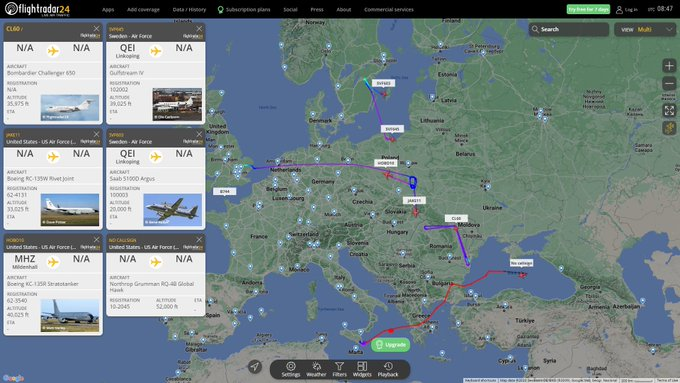Open Subscription plans menu item
Image resolution: width=680 pixels, height=383 pixels.
244,10
